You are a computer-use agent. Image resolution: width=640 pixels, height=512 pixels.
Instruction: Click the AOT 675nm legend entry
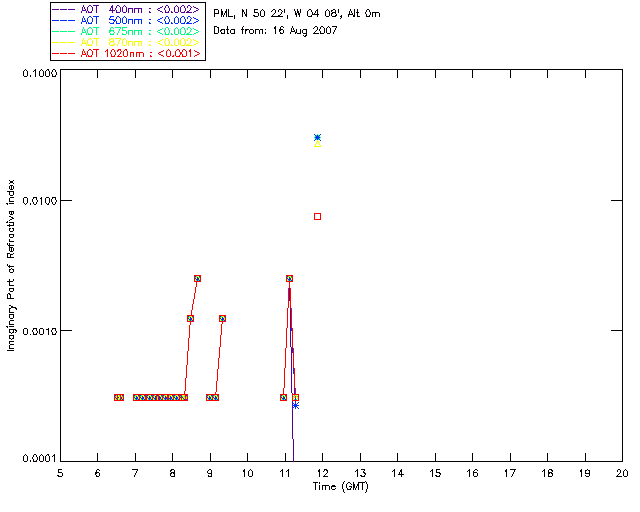[x=126, y=31]
